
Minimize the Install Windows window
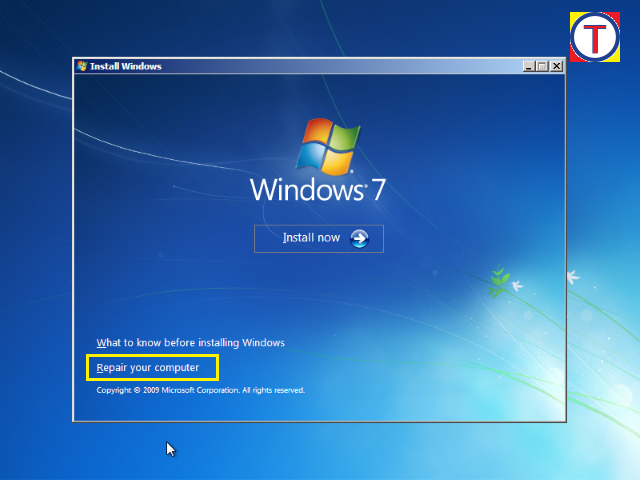(x=529, y=66)
